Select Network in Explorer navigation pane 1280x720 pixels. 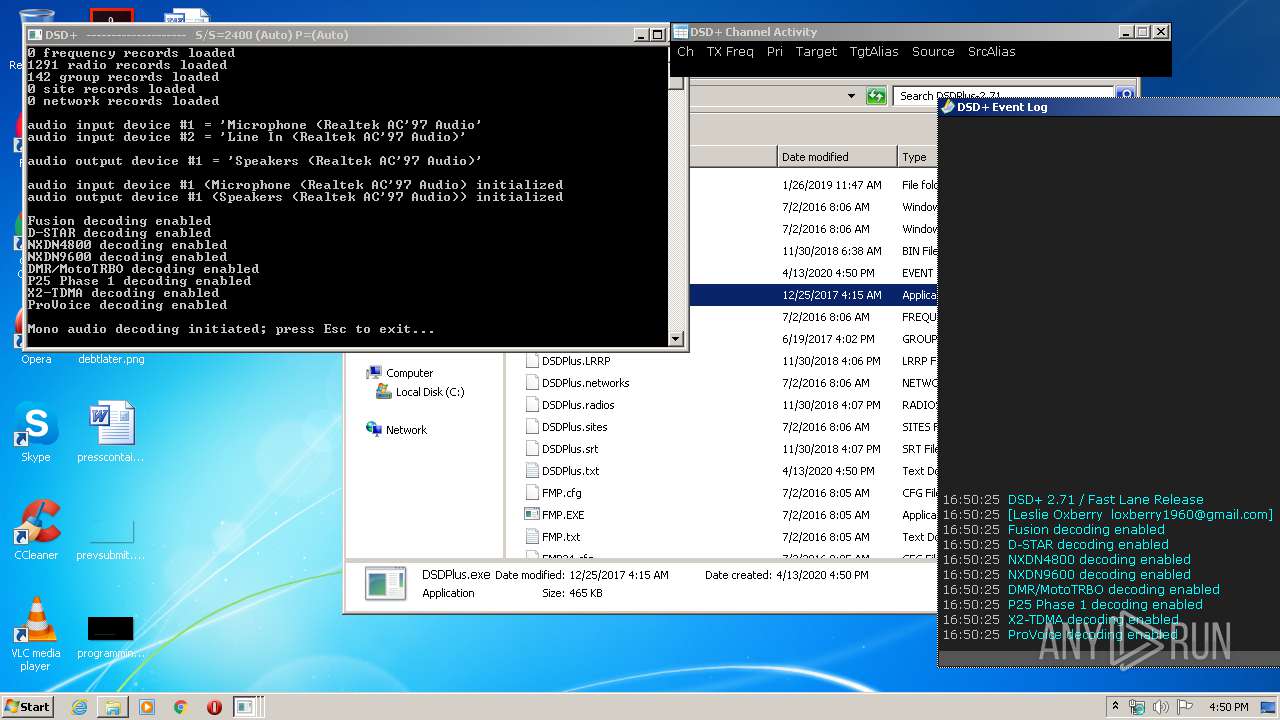point(406,430)
